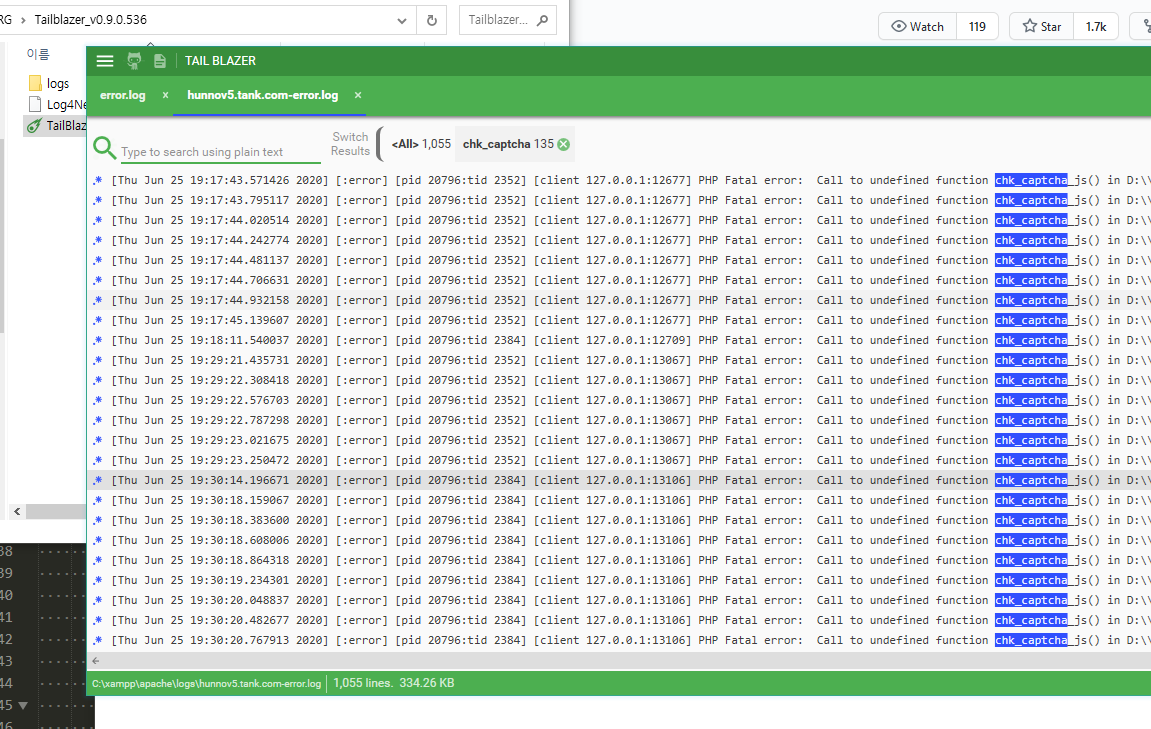Click the horizontal scrollbar left arrow in log view
This screenshot has height=729, width=1151.
pyautogui.click(x=96, y=661)
